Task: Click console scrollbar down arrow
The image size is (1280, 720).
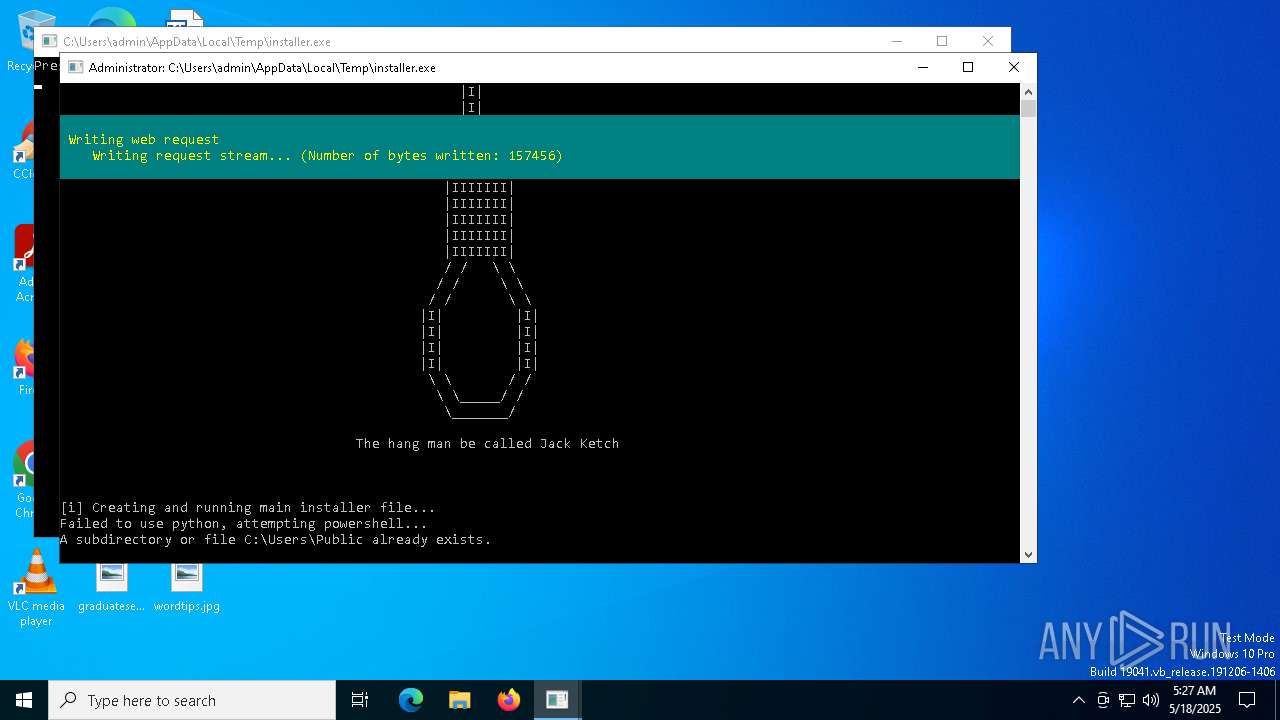Action: (x=1028, y=554)
